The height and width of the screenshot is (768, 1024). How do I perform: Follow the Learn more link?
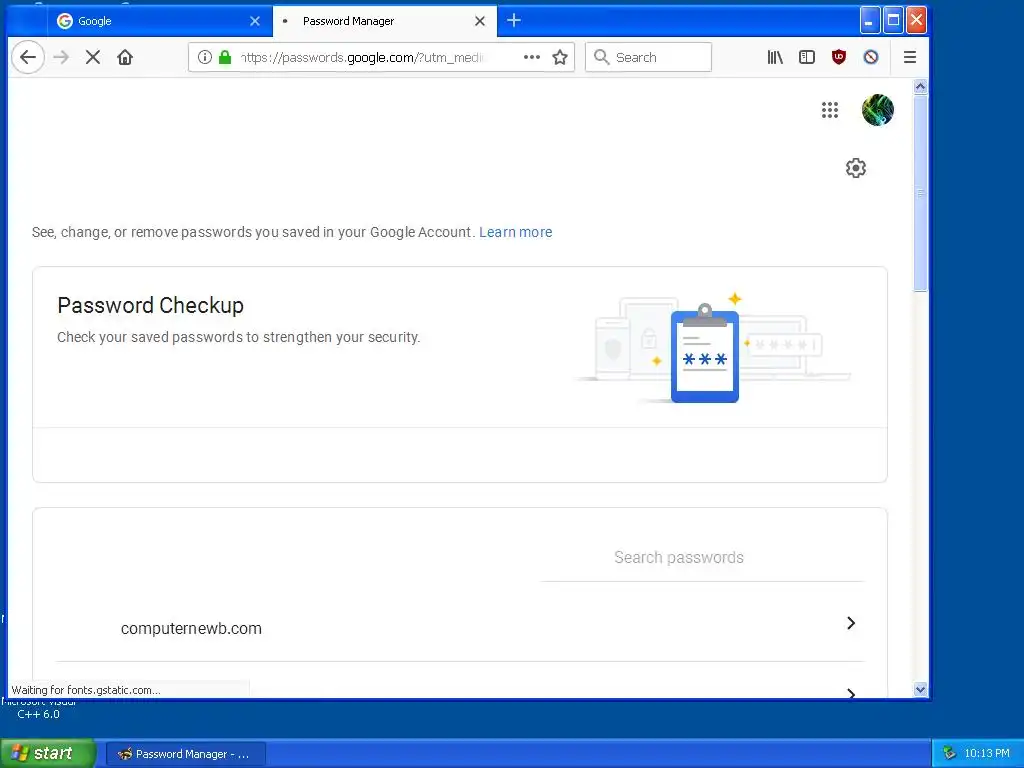click(515, 232)
